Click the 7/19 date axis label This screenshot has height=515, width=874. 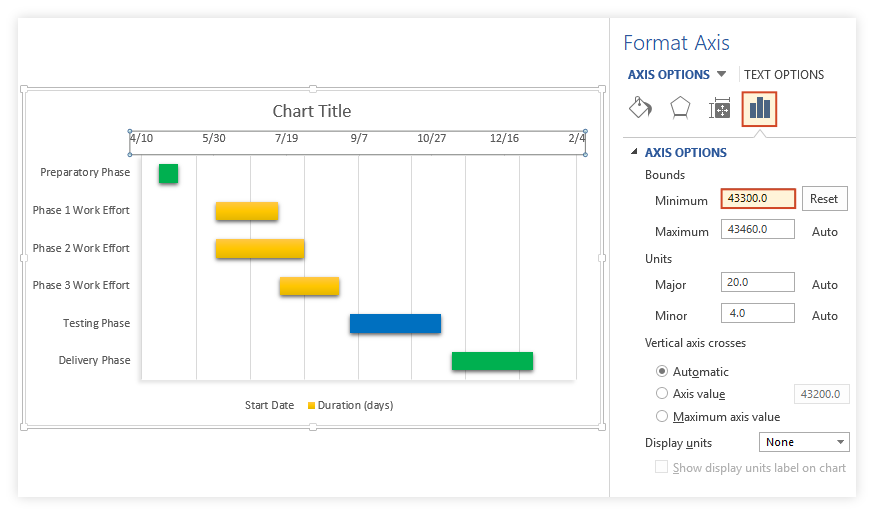tap(286, 138)
